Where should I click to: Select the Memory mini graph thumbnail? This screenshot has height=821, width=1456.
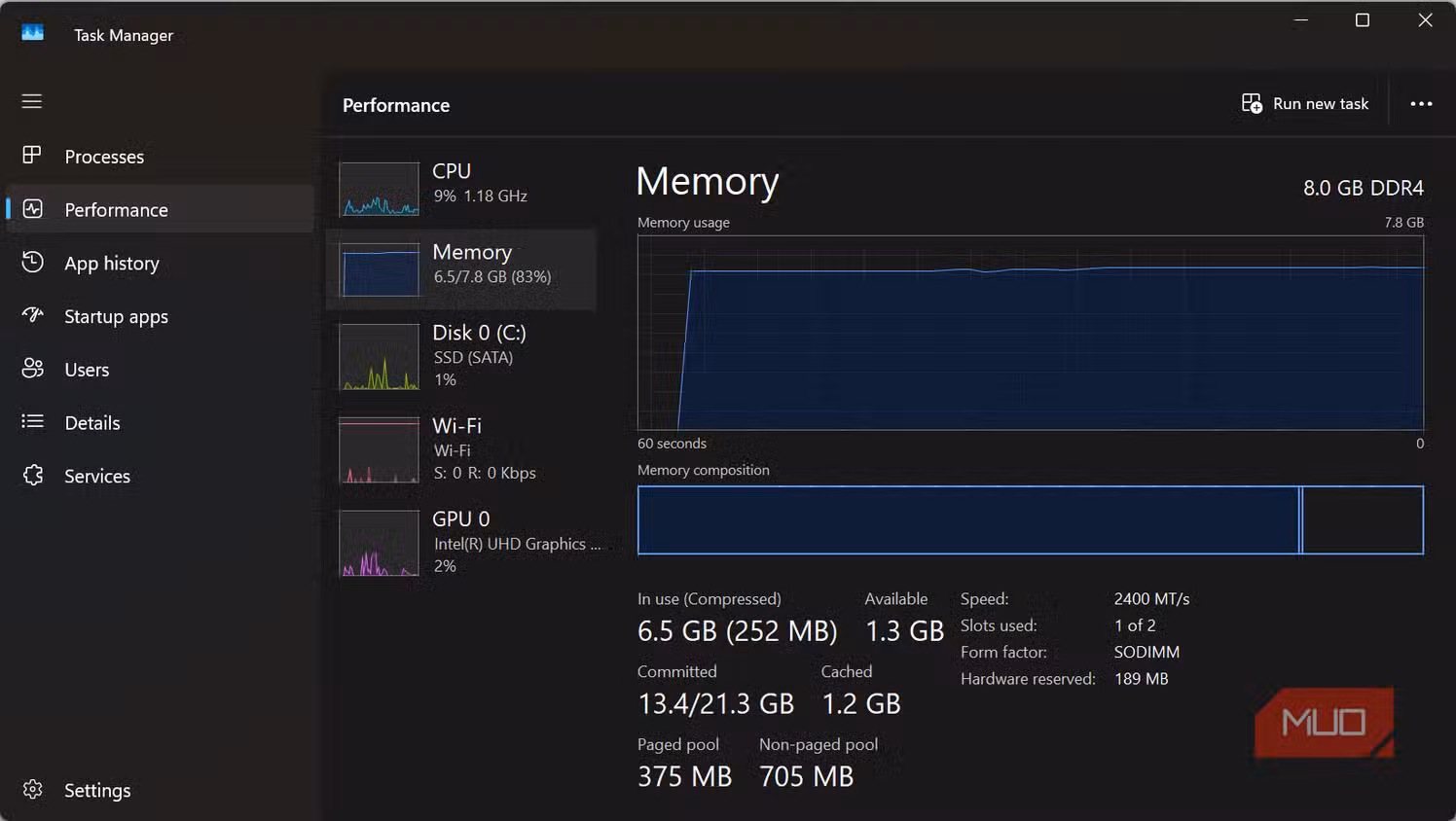click(379, 269)
